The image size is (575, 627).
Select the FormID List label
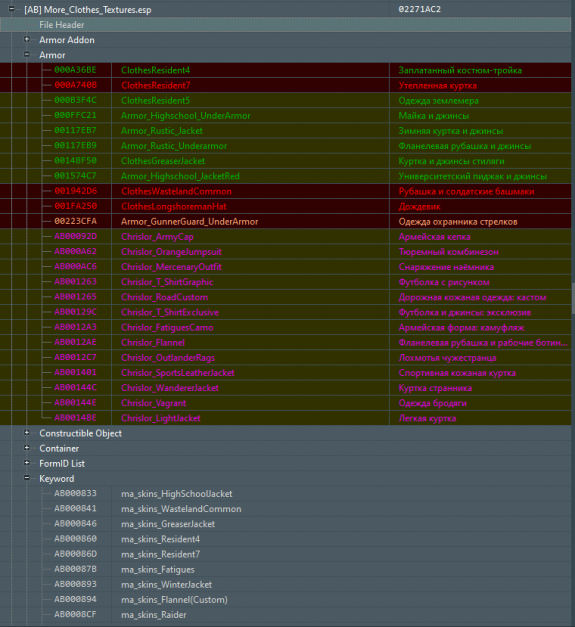click(62, 464)
